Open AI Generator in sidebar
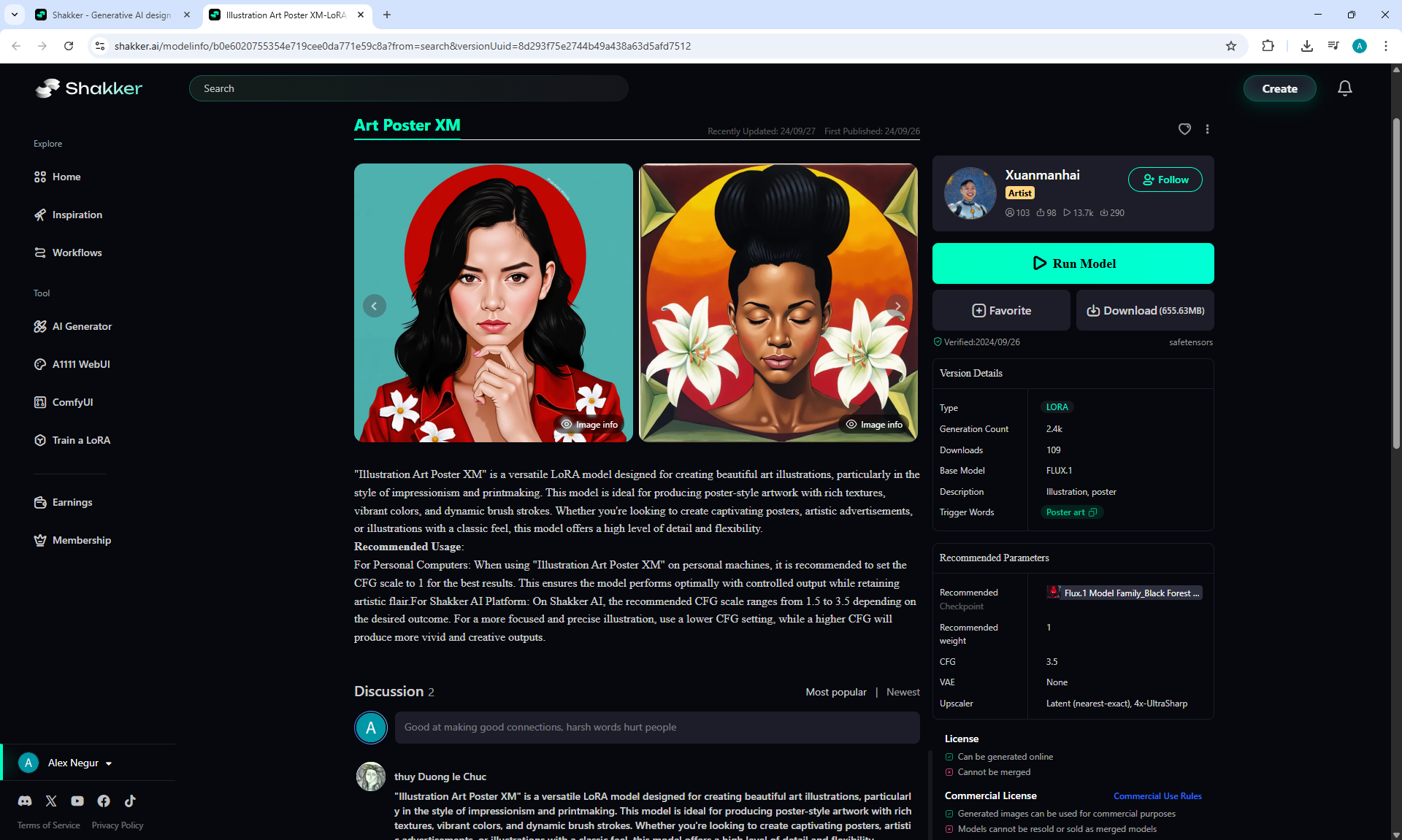 click(82, 326)
